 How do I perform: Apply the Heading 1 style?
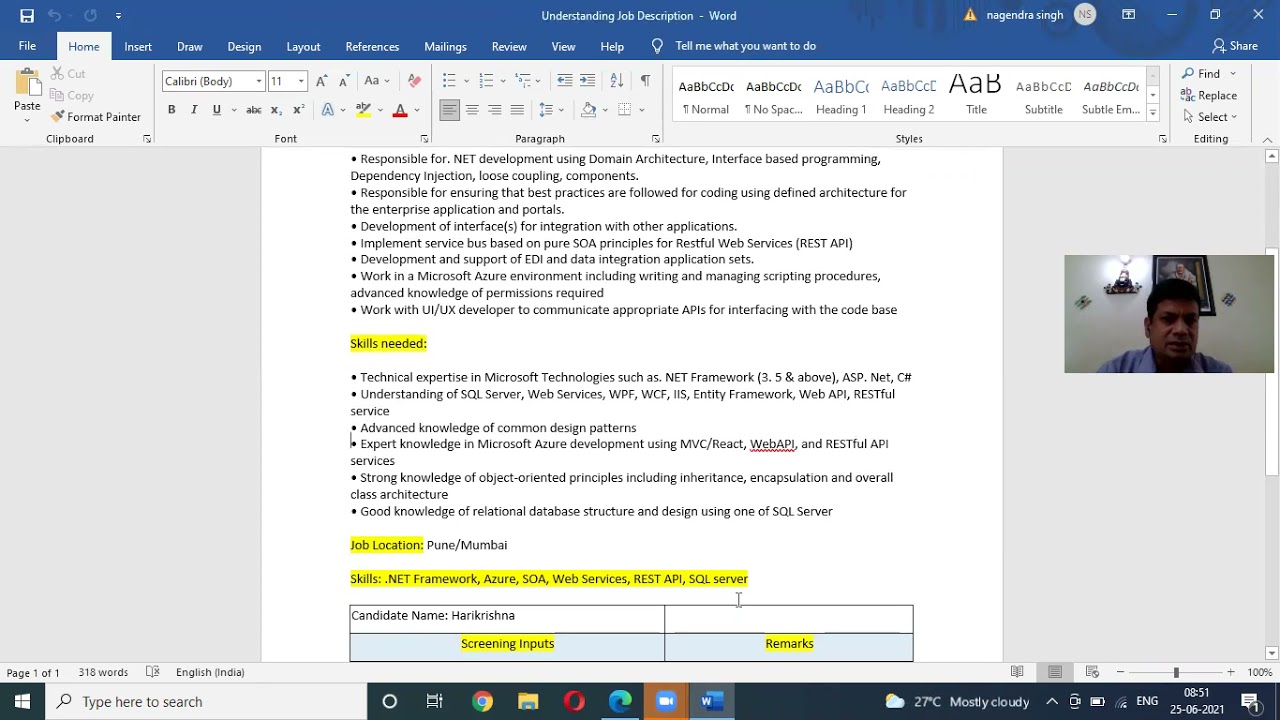(x=841, y=95)
